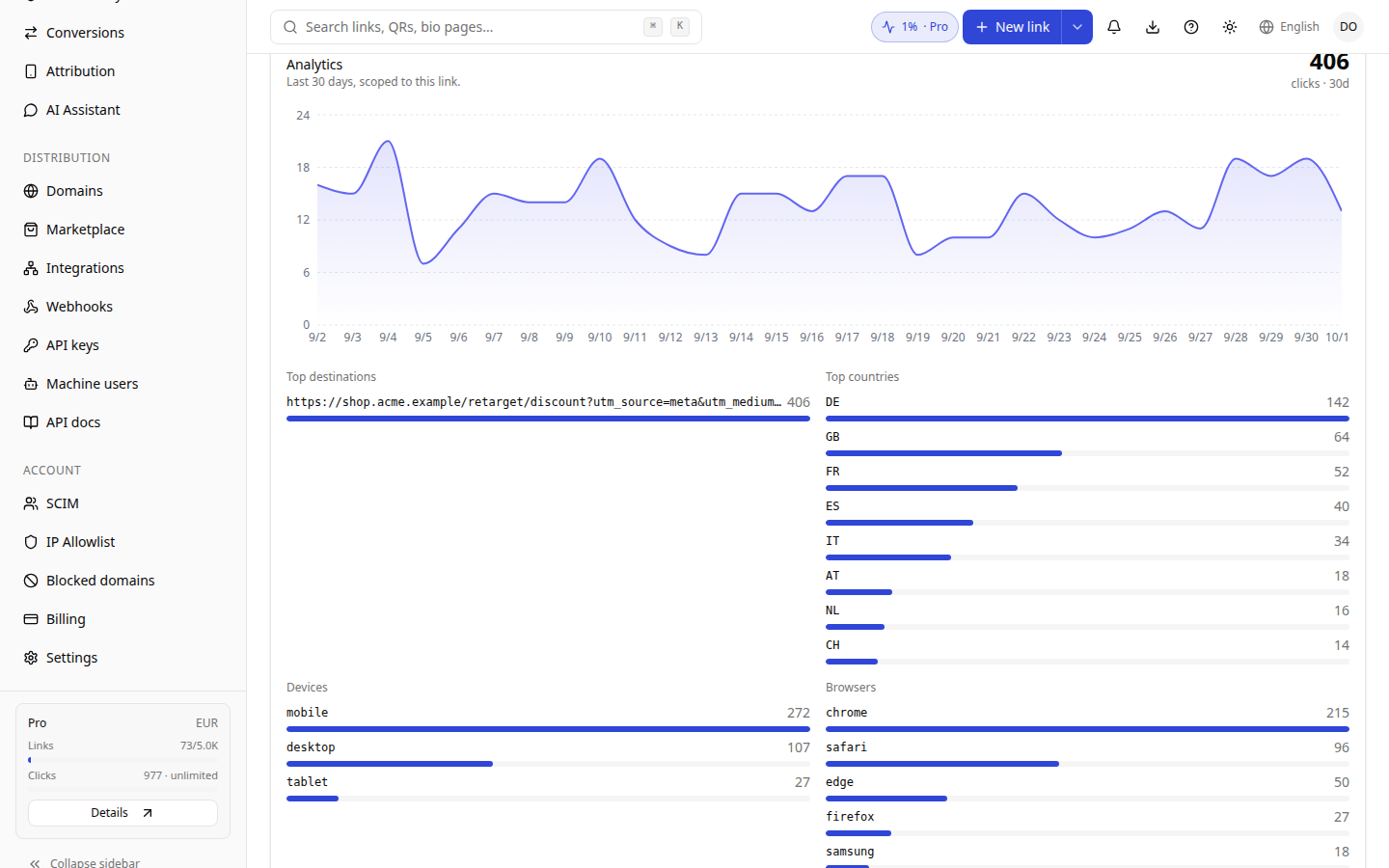Click the mobile devices row

[x=548, y=719]
